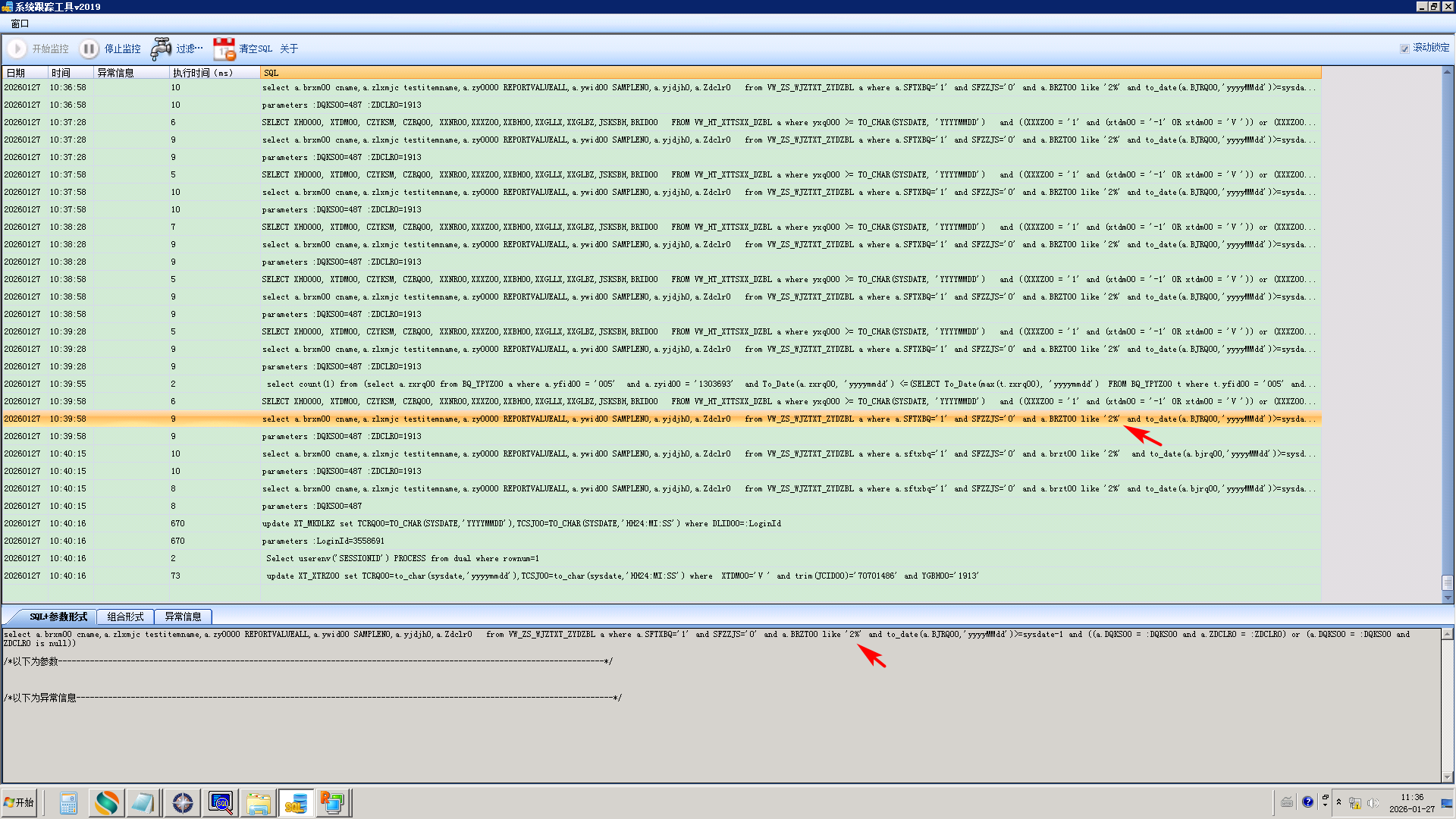The height and width of the screenshot is (819, 1456).
Task: Show hidden tray icons with the chevron
Action: (x=1338, y=802)
